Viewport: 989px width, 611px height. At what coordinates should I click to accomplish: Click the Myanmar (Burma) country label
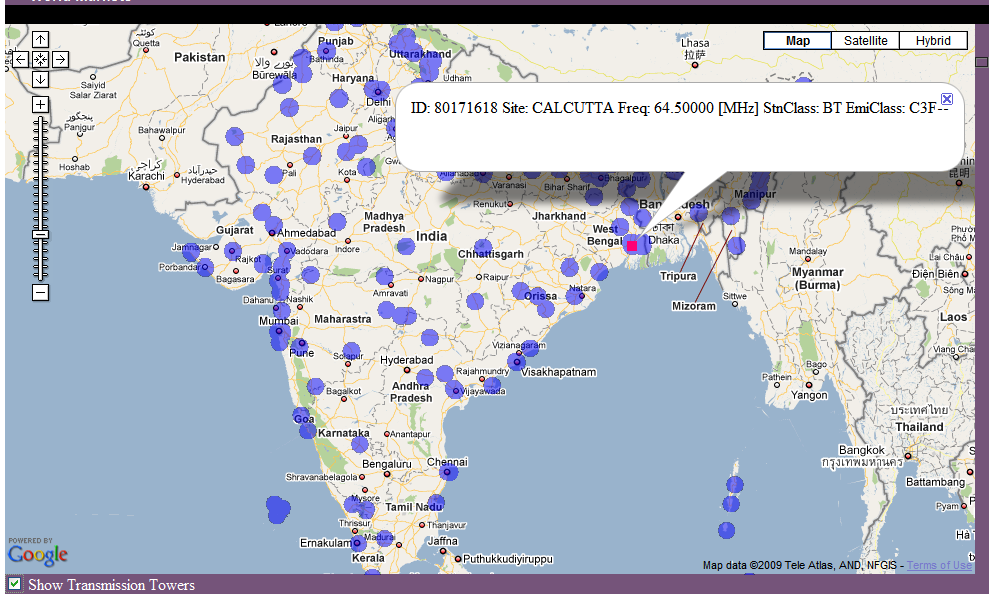817,279
